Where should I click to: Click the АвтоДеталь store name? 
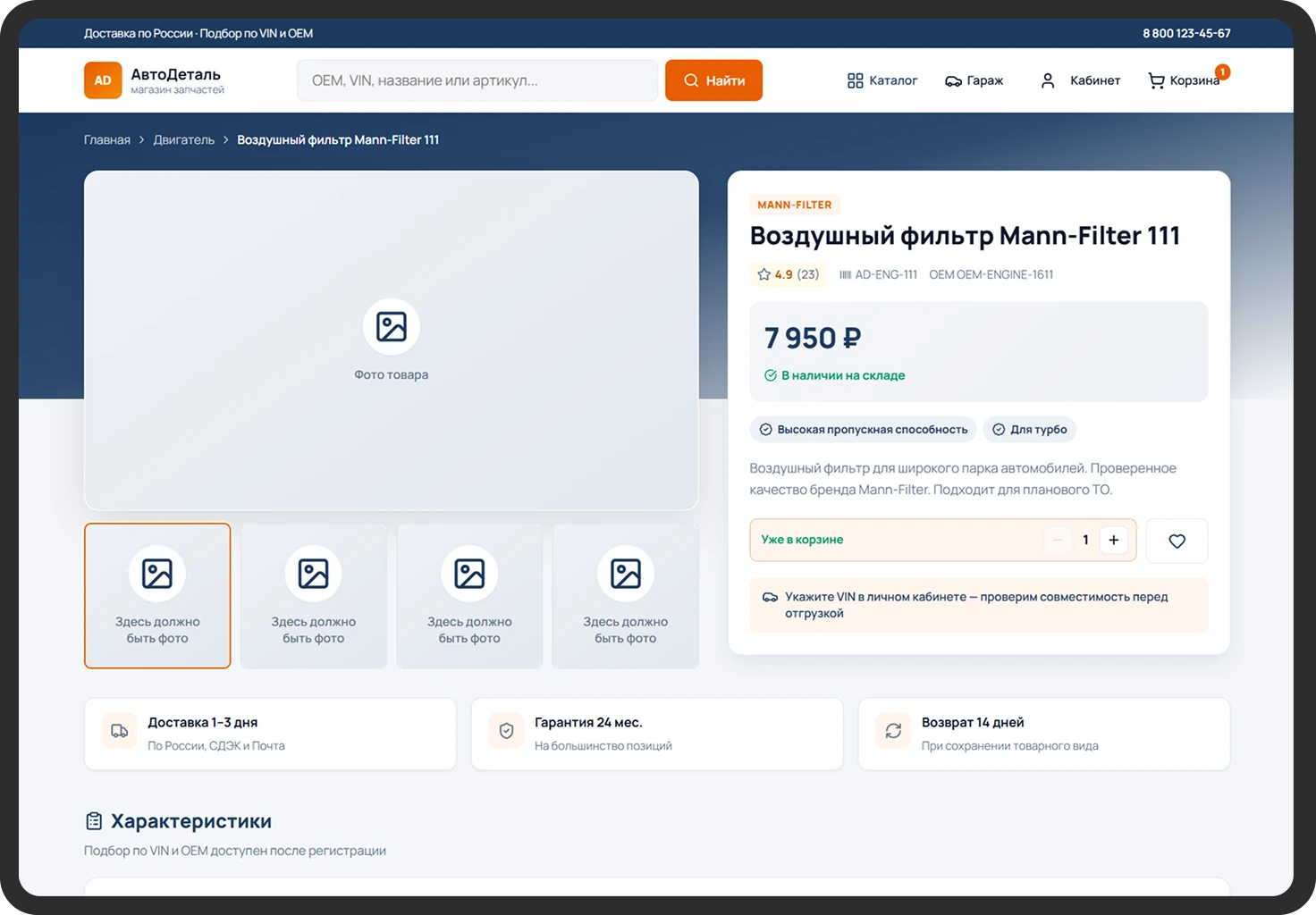pos(176,74)
